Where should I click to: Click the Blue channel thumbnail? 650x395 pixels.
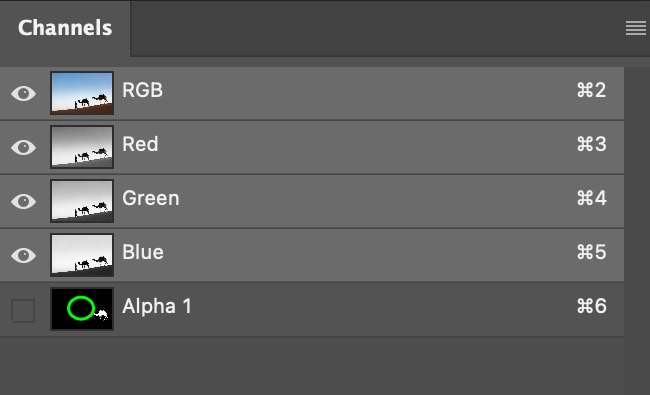click(82, 255)
